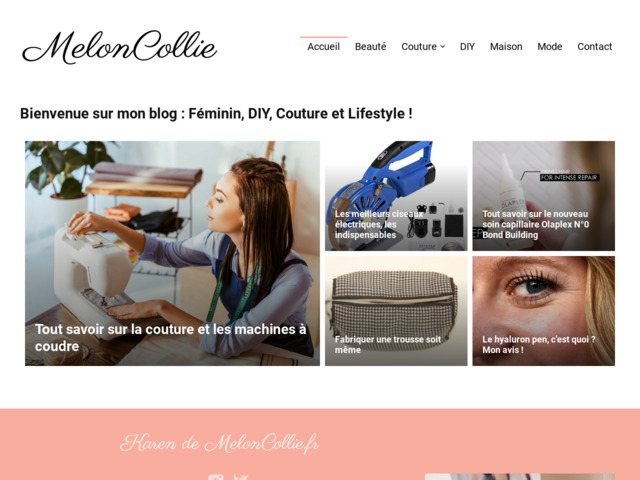The width and height of the screenshot is (640, 480).
Task: Navigate to the Maison page
Action: pyautogui.click(x=506, y=47)
